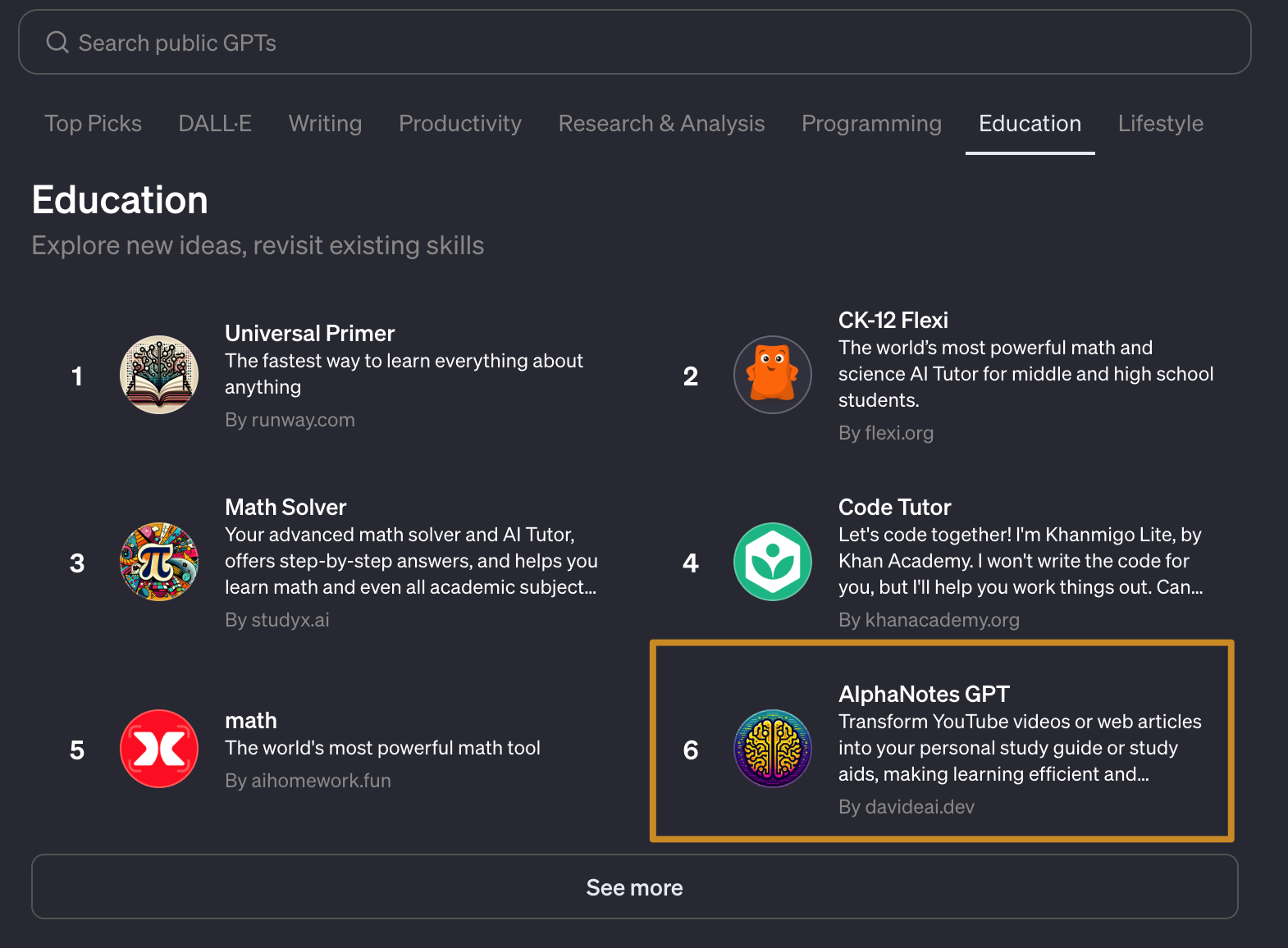Click the Code Tutor title

pos(894,507)
